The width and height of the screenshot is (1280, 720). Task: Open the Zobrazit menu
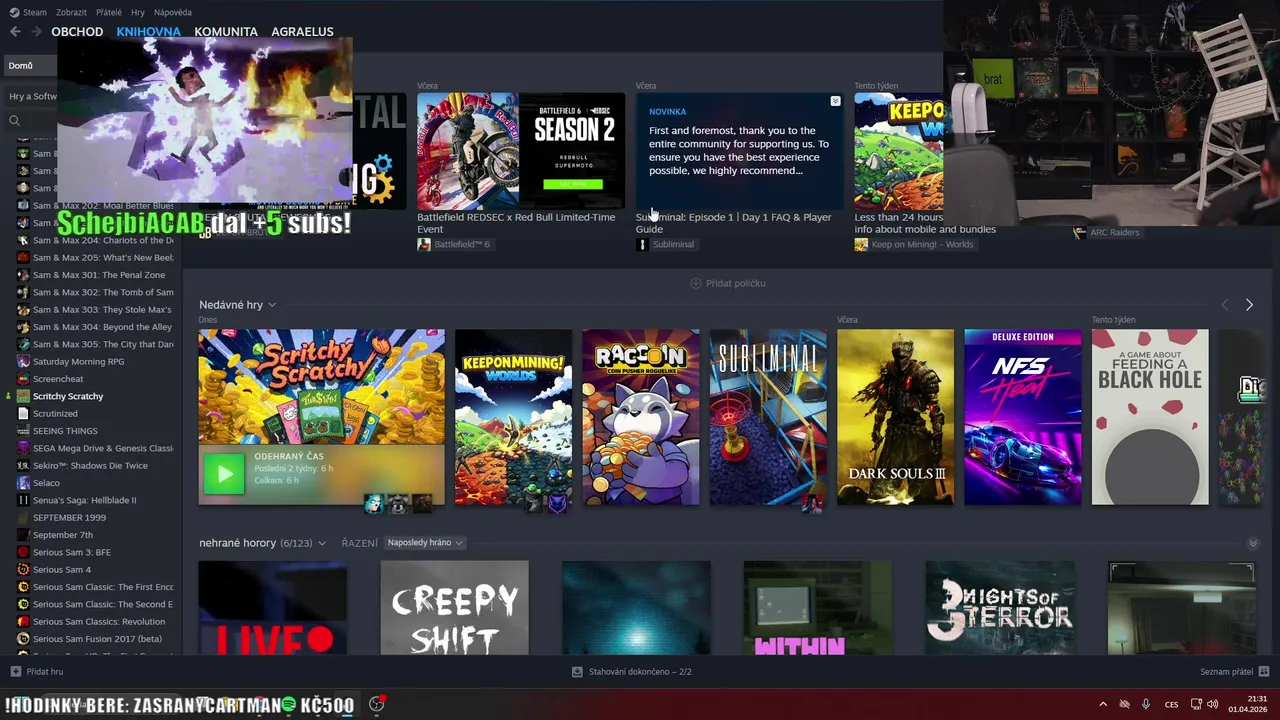71,12
